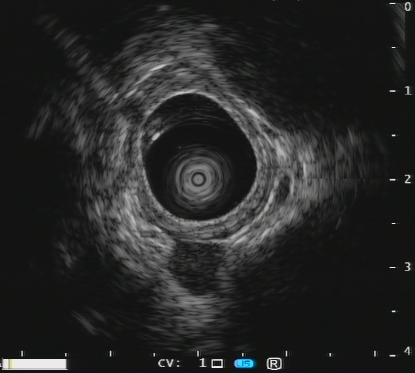Screen dimensions: 415x373
Task: Click the small round dark structure right of lumen
Action: click(x=283, y=189)
